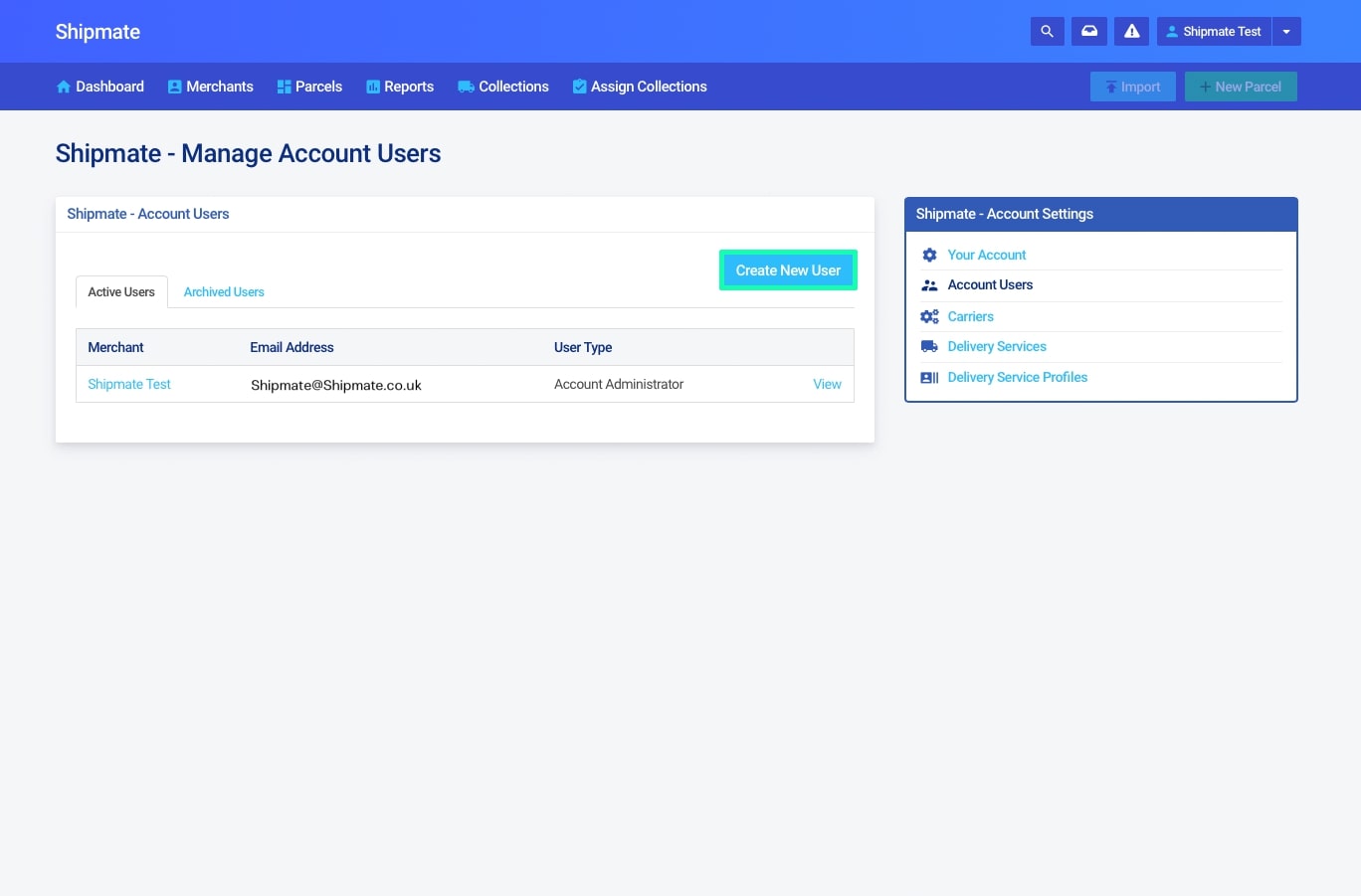
Task: Open Your Account settings link
Action: click(x=987, y=255)
